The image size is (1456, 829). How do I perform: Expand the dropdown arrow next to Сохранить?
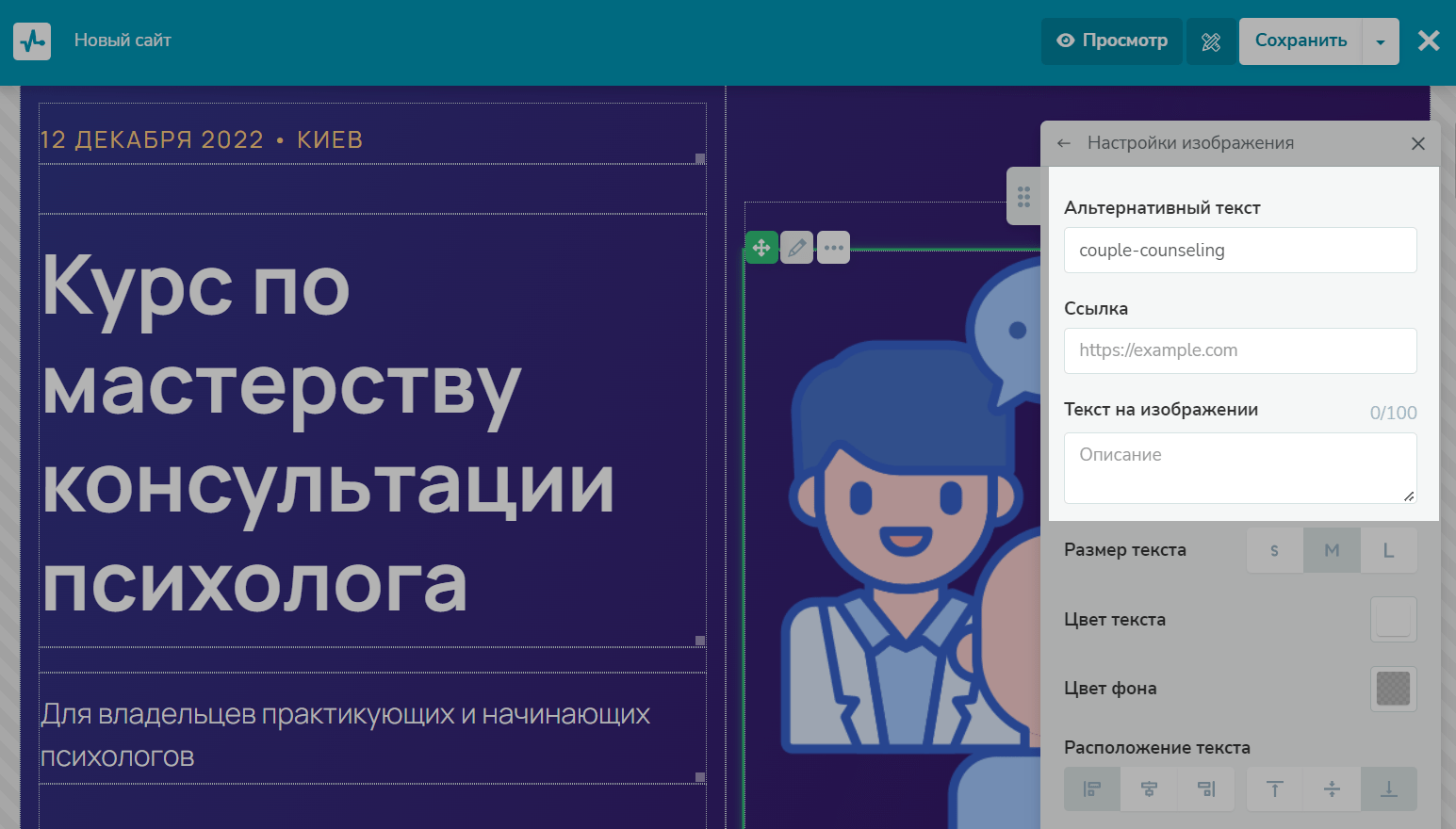(x=1381, y=41)
